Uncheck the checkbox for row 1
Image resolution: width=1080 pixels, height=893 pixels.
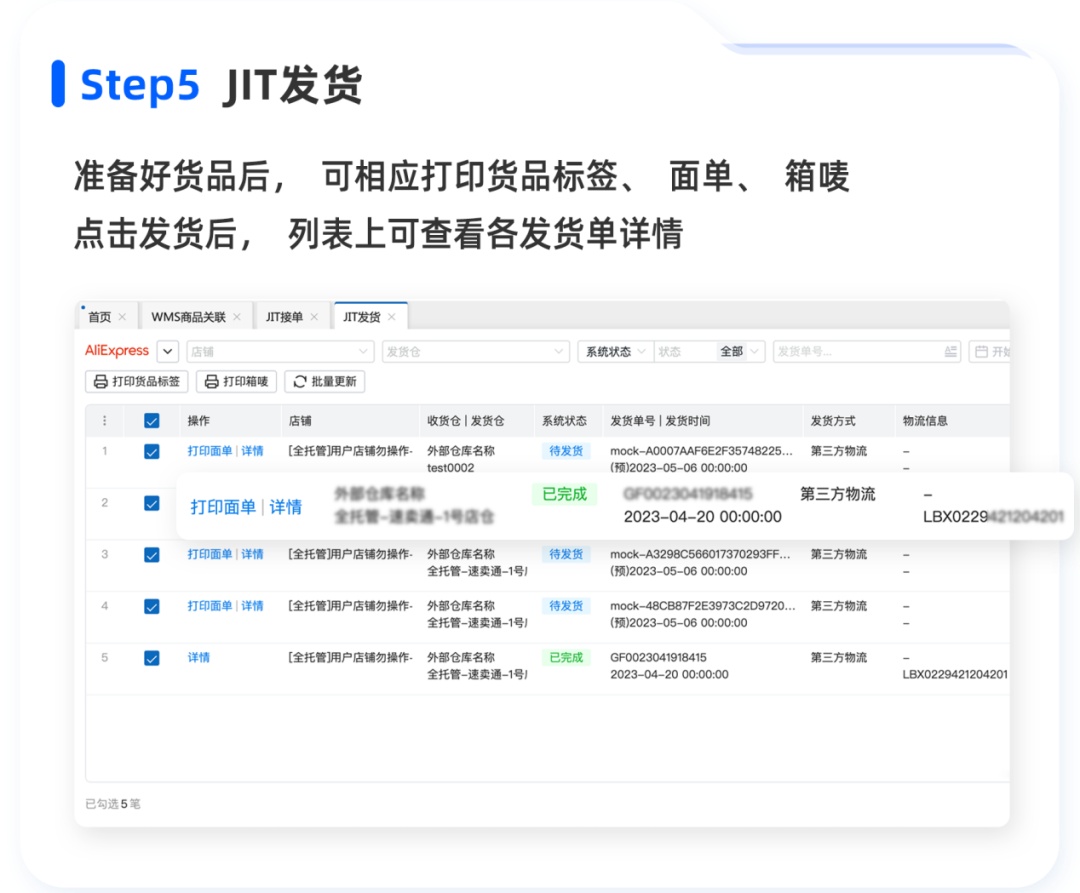click(152, 452)
